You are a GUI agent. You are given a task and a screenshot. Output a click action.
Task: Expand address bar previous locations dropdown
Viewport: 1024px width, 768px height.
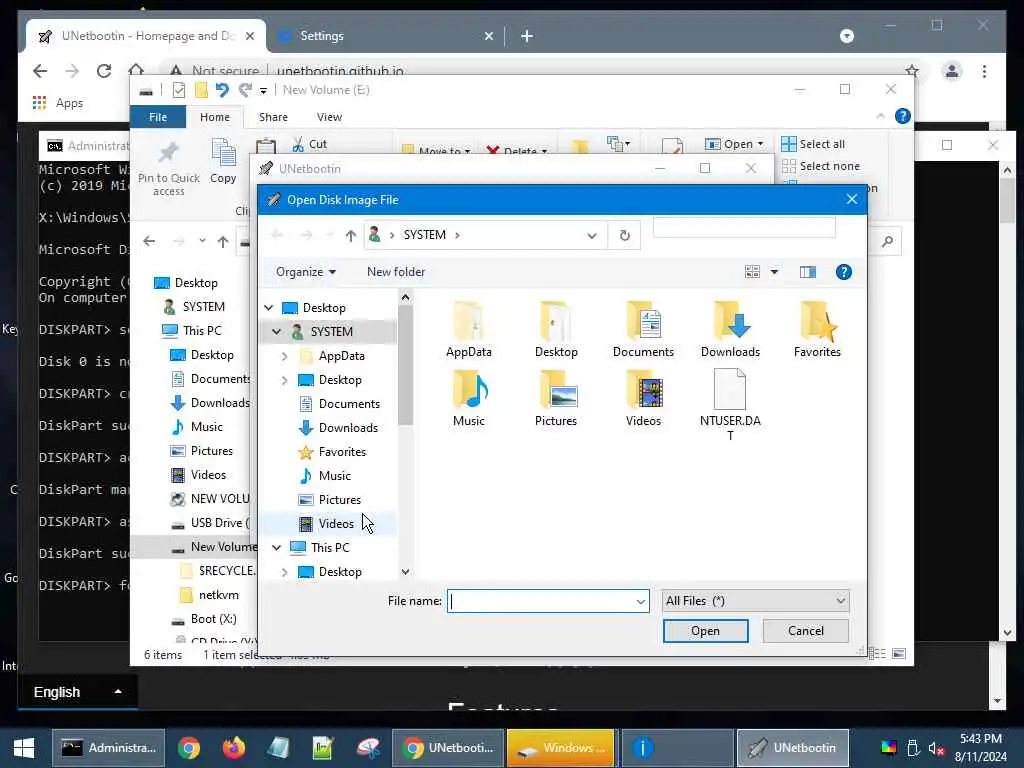(x=592, y=235)
